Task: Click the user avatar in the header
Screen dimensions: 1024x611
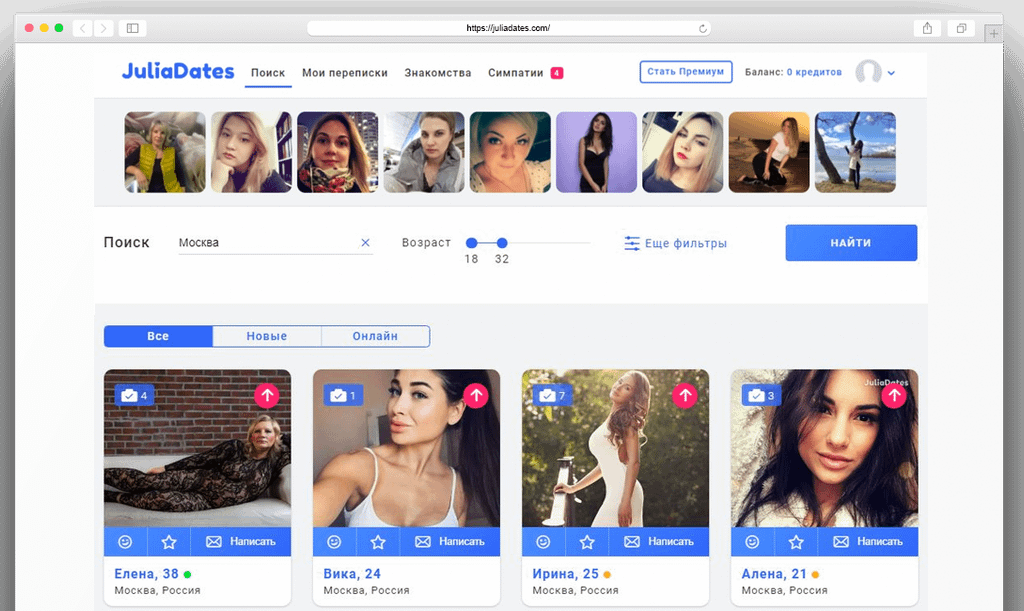Action: click(x=869, y=72)
